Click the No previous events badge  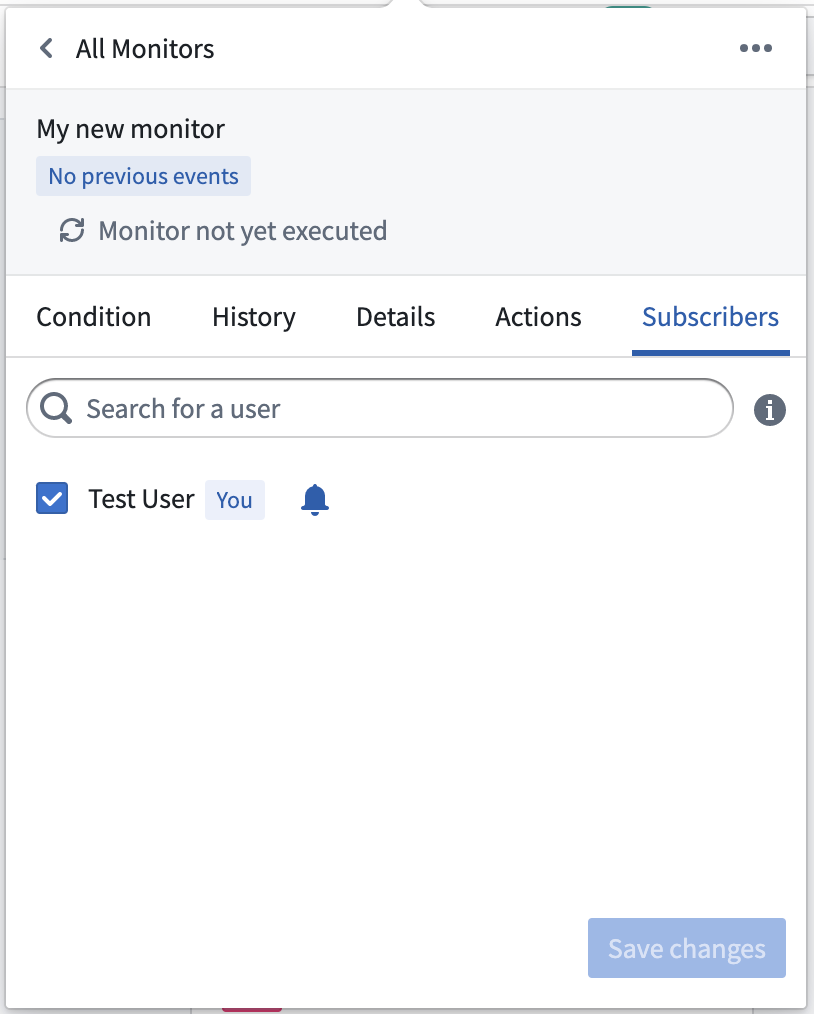coord(144,176)
